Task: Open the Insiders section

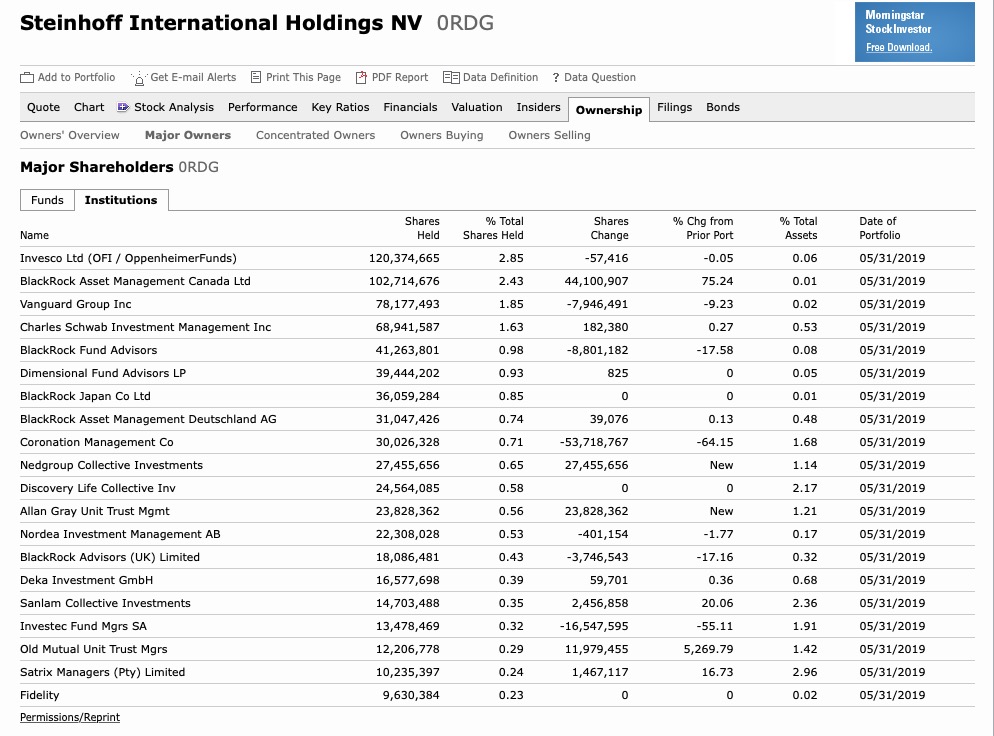Action: (538, 107)
